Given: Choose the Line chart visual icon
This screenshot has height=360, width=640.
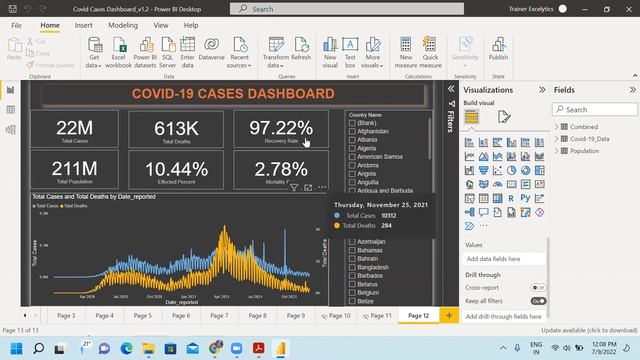Looking at the screenshot, I should [x=469, y=156].
